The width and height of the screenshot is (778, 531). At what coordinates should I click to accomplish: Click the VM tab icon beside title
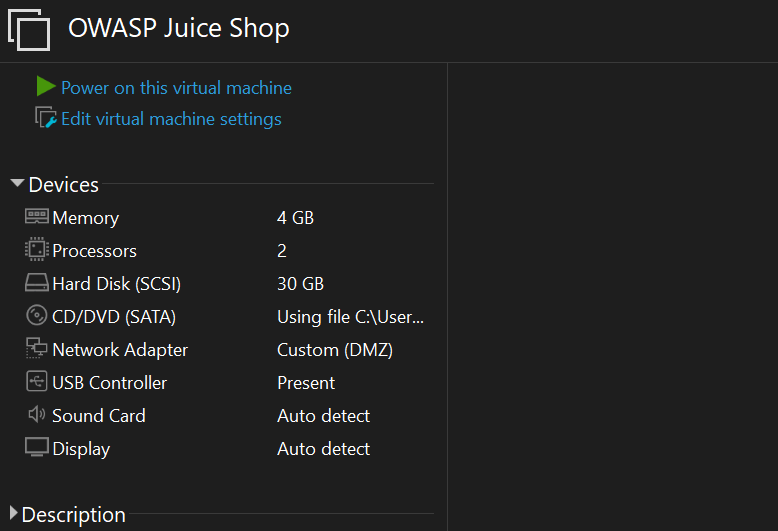coord(29,29)
